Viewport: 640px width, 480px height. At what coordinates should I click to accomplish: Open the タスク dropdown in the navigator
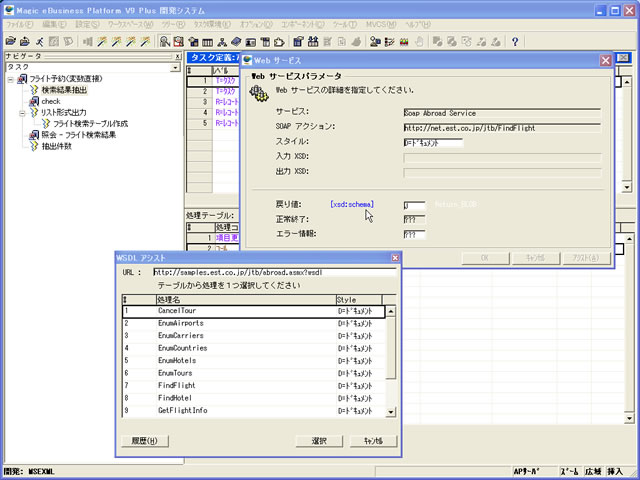(176, 67)
